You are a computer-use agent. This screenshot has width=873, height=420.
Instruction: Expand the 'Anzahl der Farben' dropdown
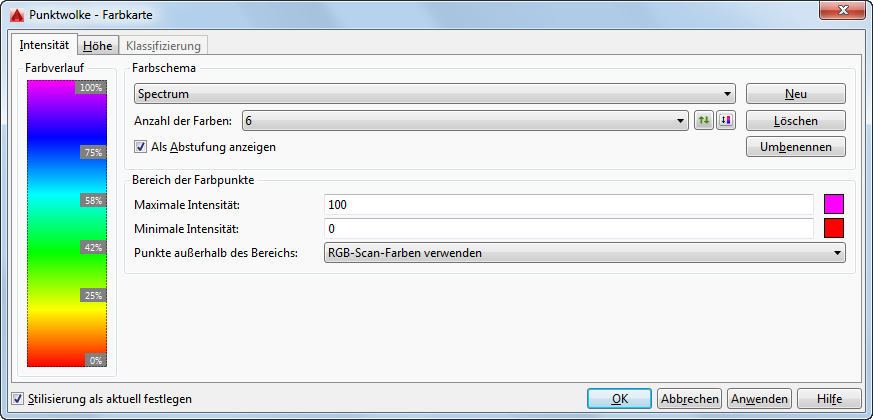point(465,120)
